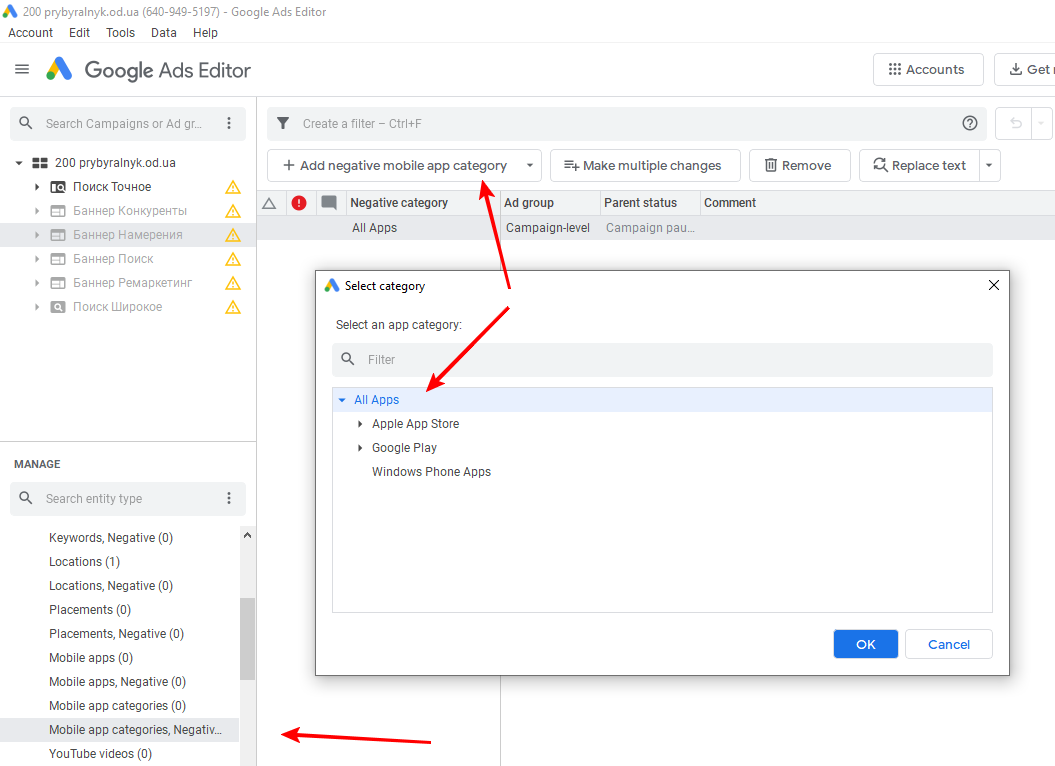The width and height of the screenshot is (1055, 766).
Task: Open the Edit menu
Action: point(79,32)
